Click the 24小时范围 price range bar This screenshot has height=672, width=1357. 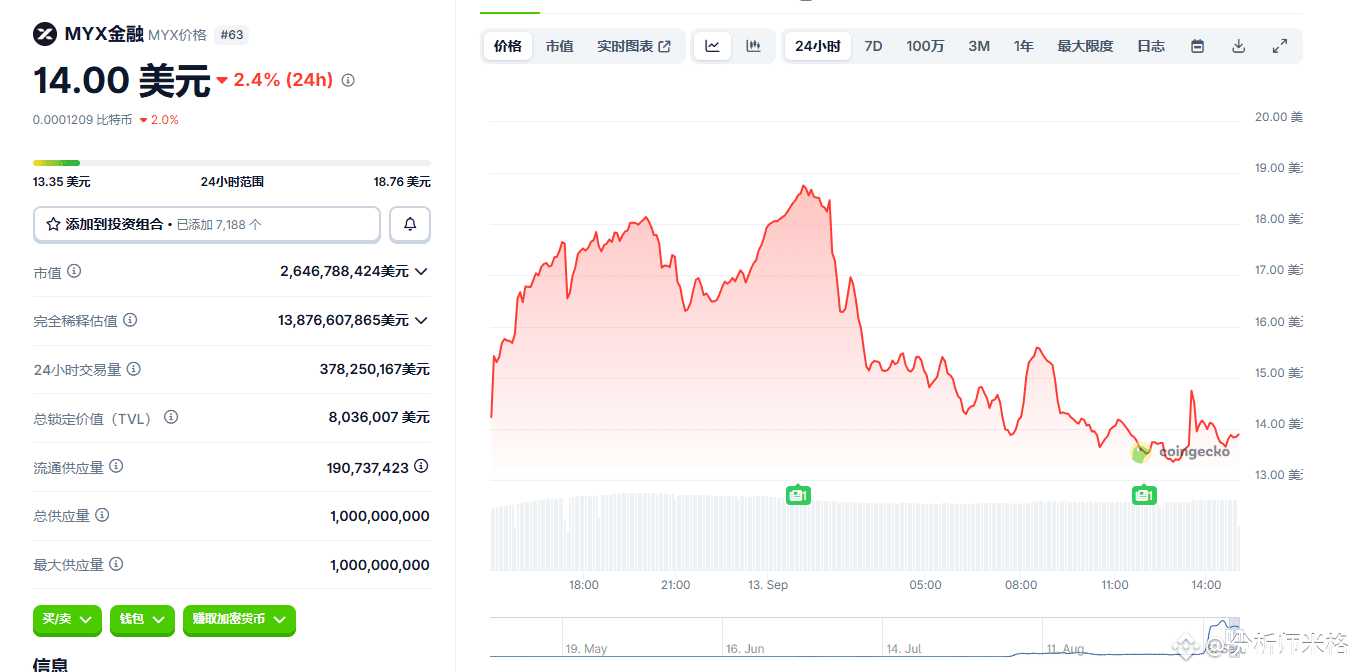coord(232,162)
